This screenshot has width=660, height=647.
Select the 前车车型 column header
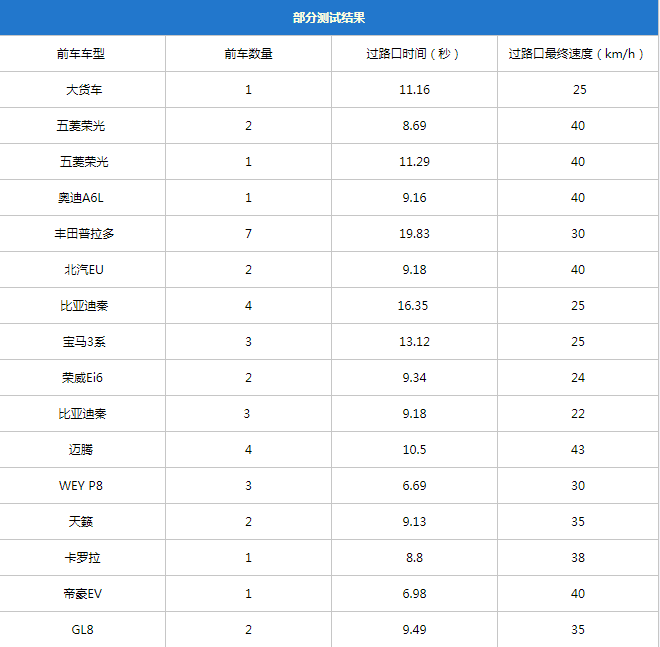coord(81,54)
